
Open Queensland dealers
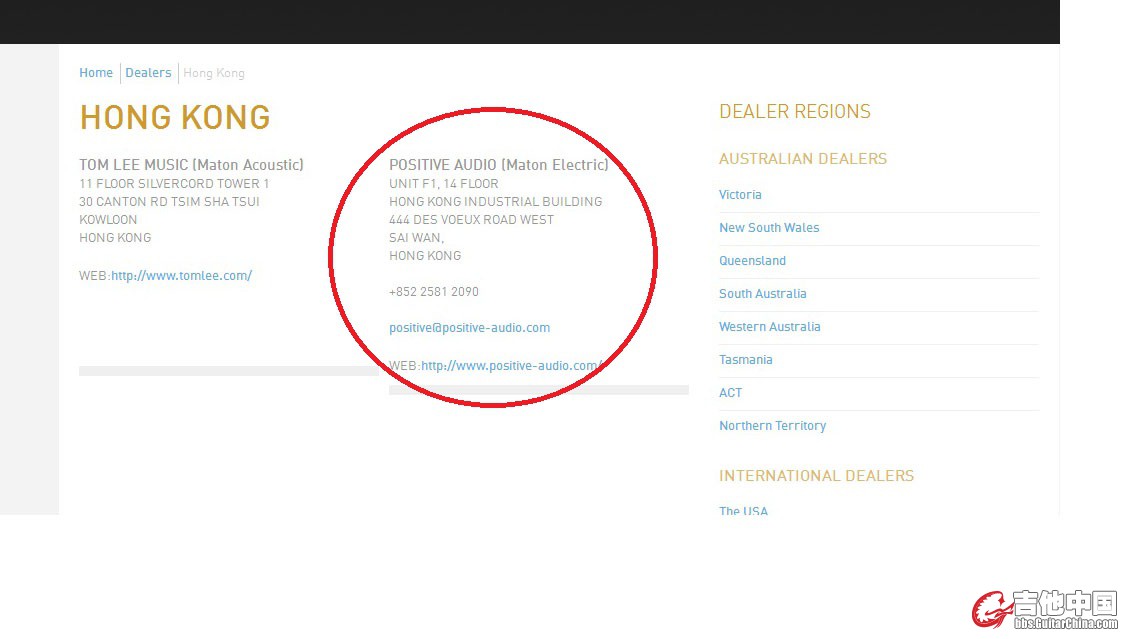[x=753, y=260]
